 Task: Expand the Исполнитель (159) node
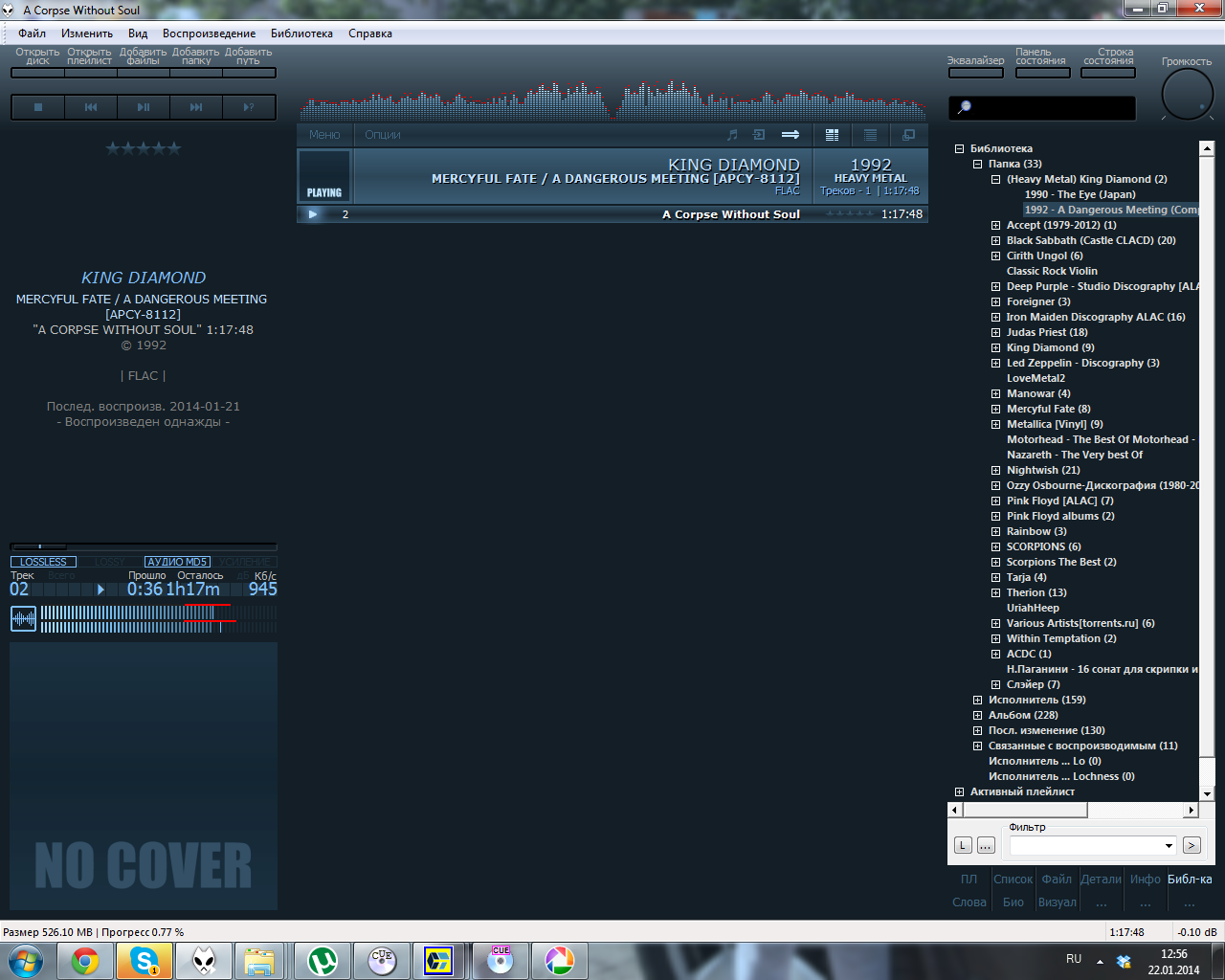(x=977, y=700)
